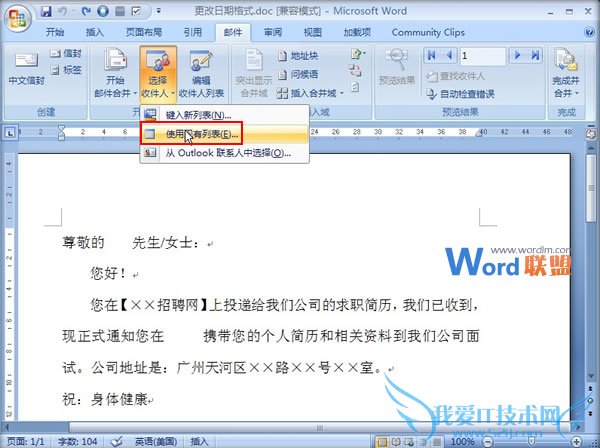Click 字数: 104 word count

point(78,441)
